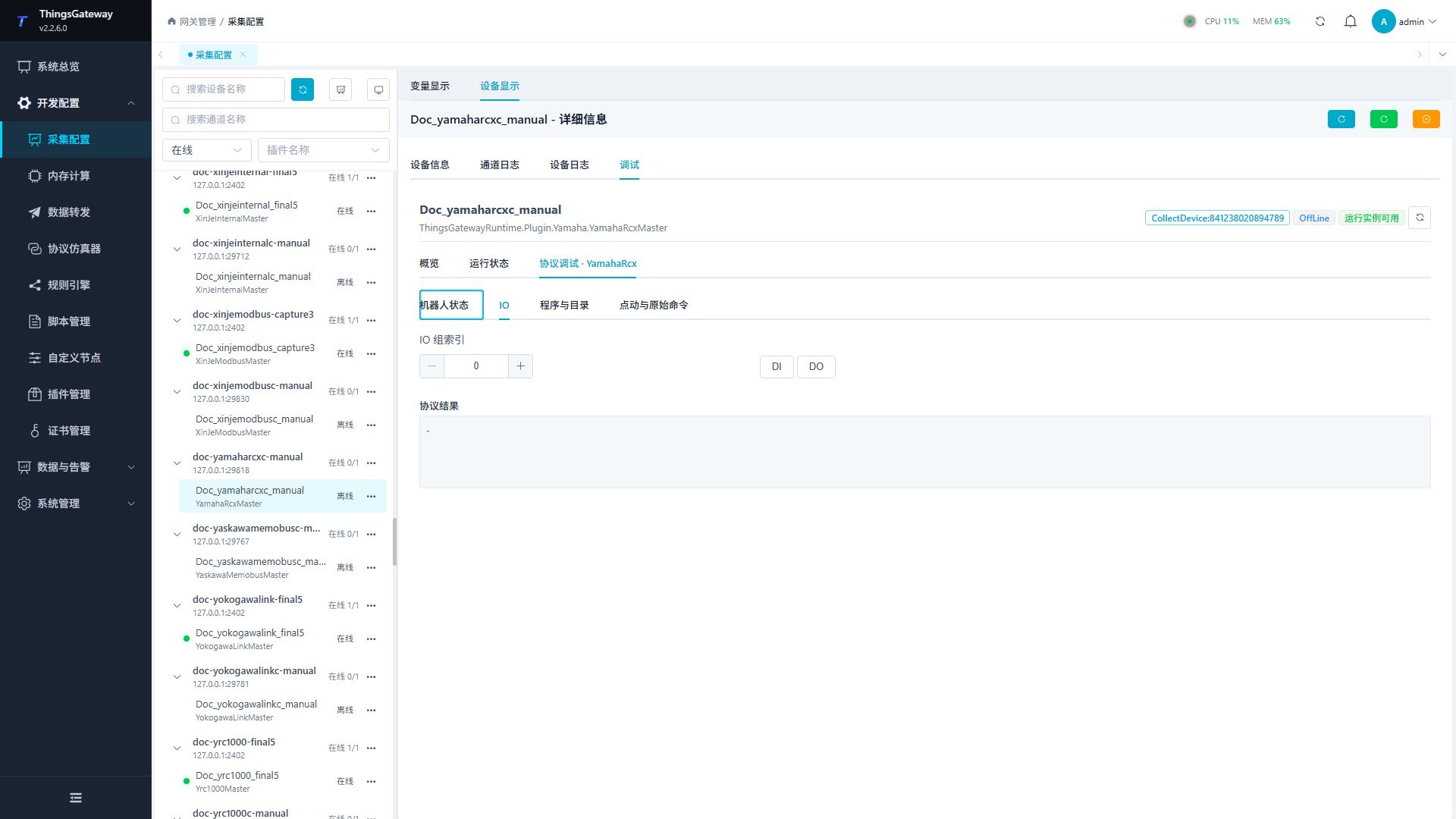Viewport: 1456px width, 819px height.
Task: Open 脚本管理 in the sidebar
Action: [76, 322]
